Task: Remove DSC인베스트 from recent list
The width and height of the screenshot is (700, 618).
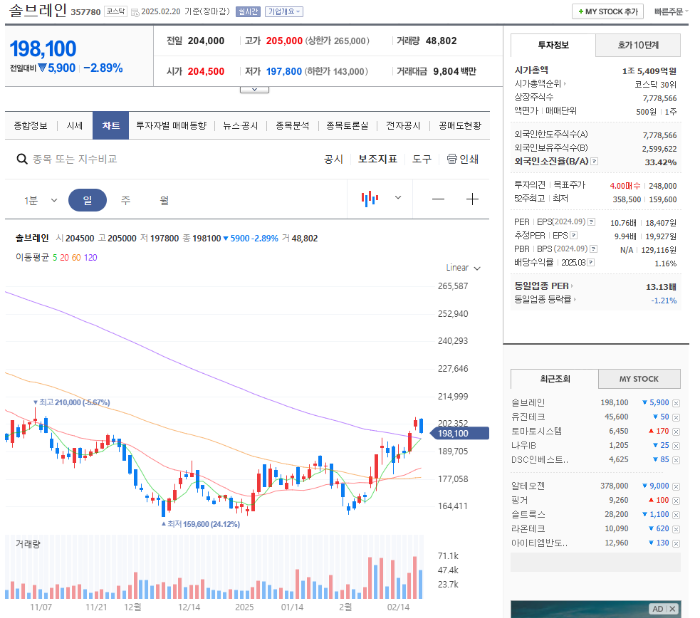Action: tap(676, 460)
